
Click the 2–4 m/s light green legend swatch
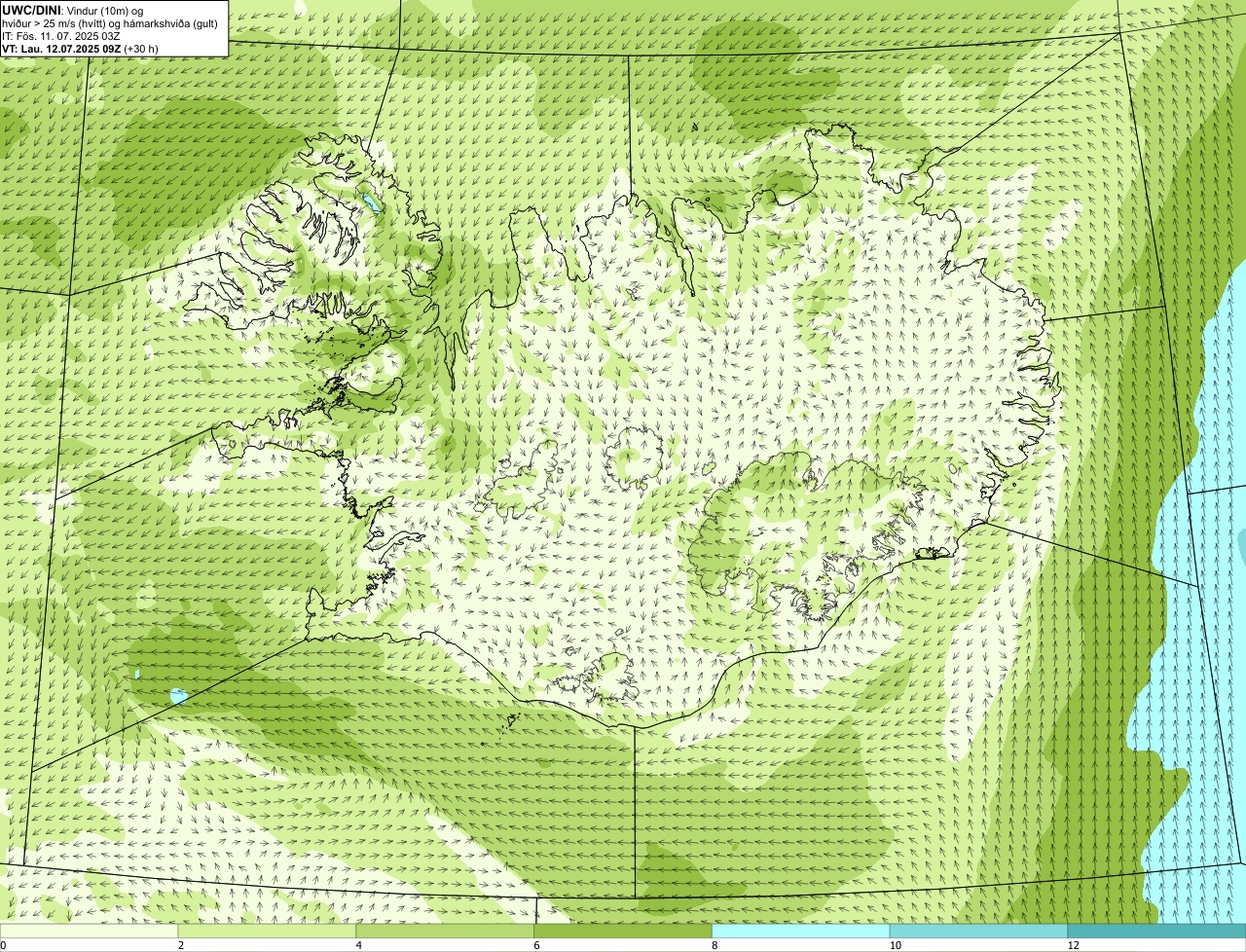coord(268,931)
